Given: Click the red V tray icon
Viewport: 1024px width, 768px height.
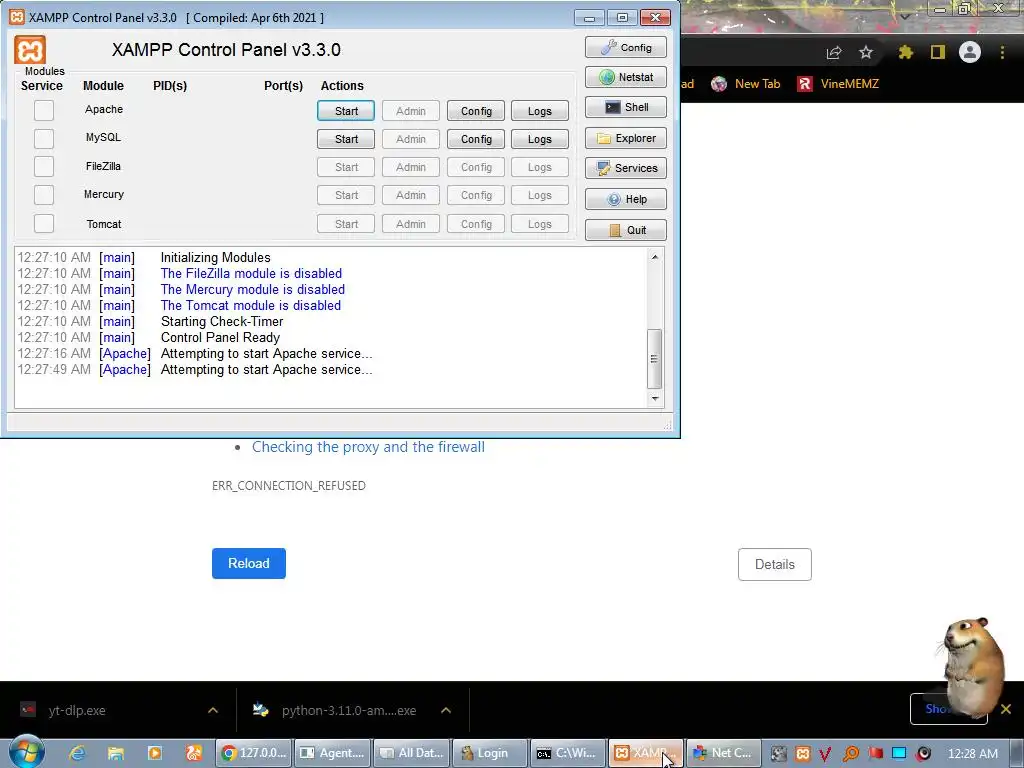Looking at the screenshot, I should click(825, 754).
